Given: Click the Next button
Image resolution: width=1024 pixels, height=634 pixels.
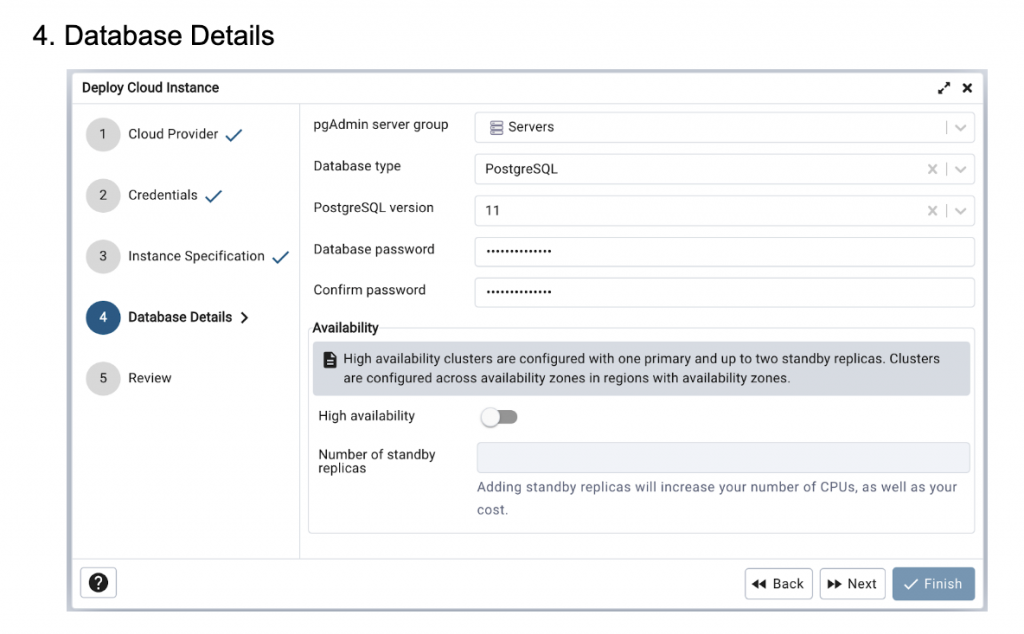Looking at the screenshot, I should pos(852,583).
